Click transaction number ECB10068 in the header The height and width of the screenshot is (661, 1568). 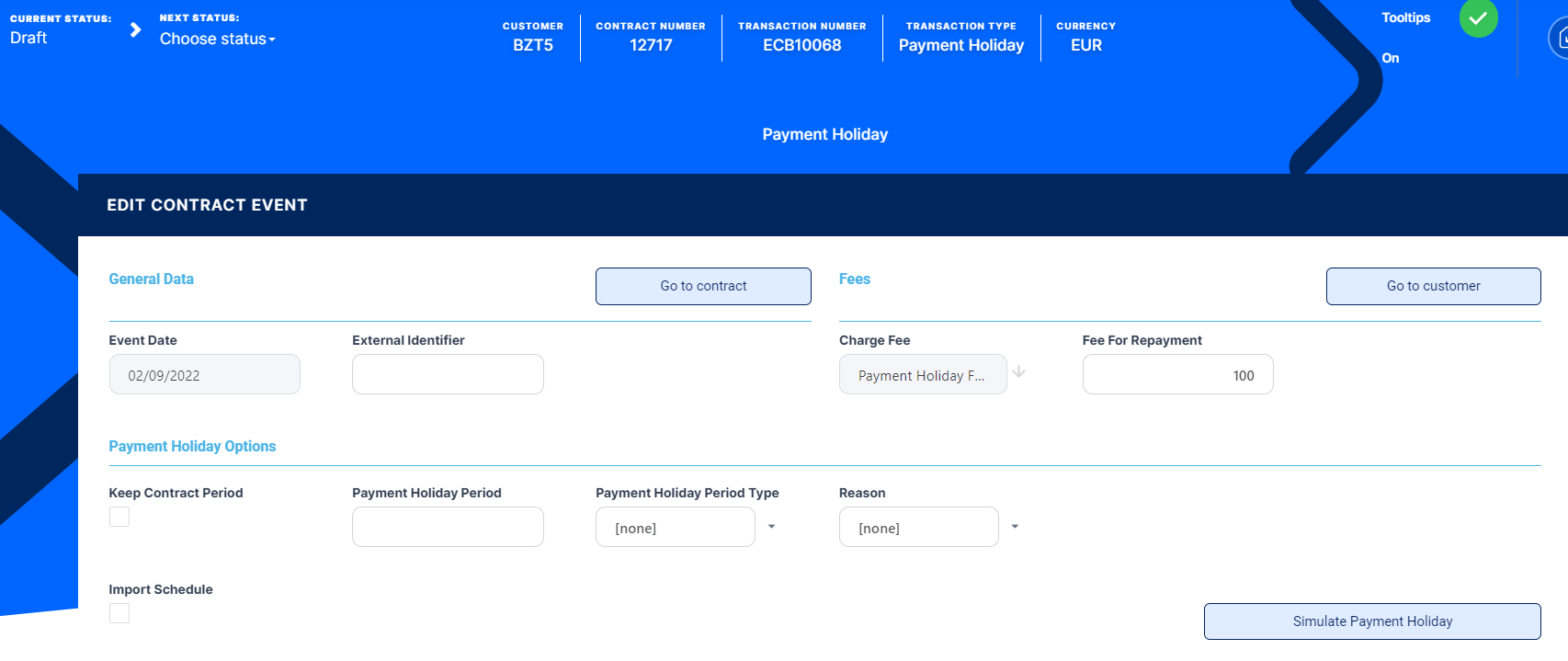[801, 45]
